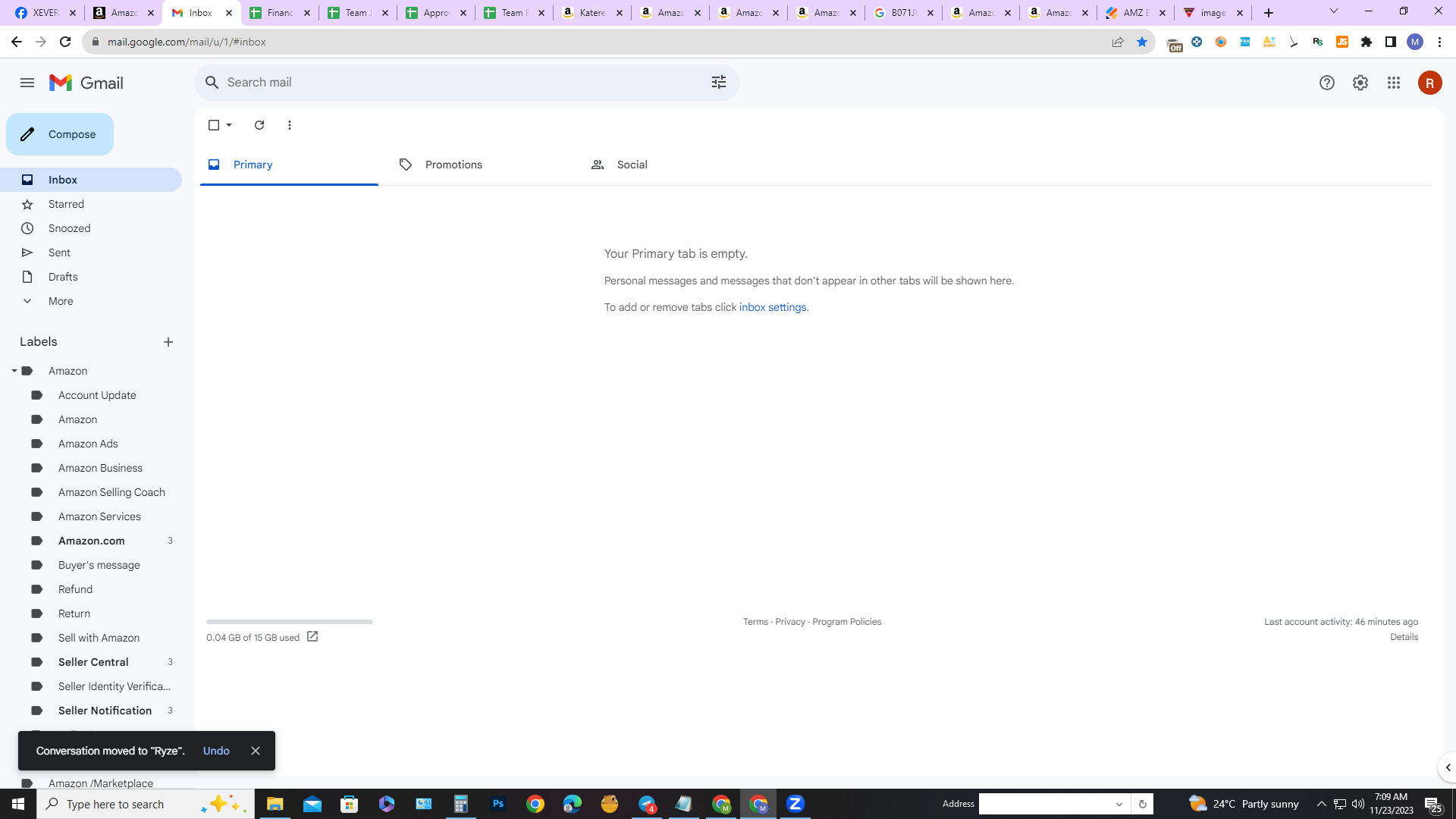
Task: Open the Sent folder
Action: [x=91, y=253]
